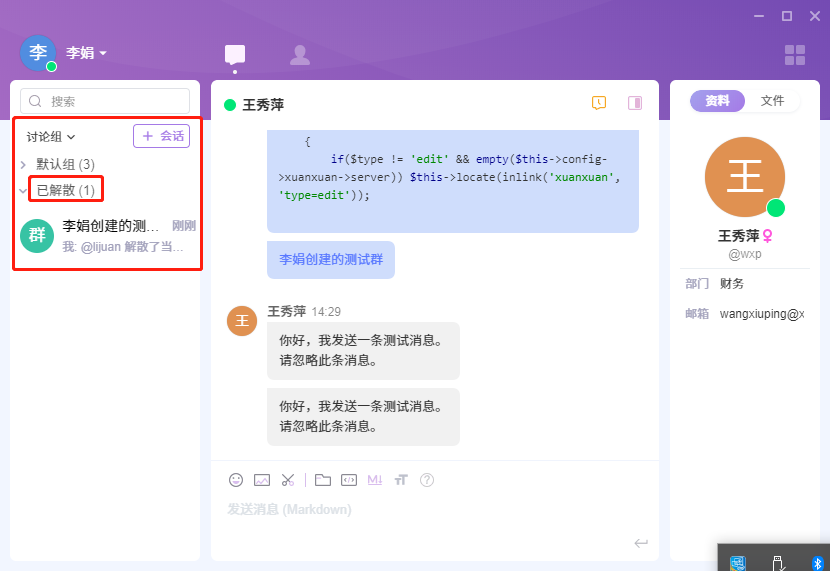The width and height of the screenshot is (830, 571).
Task: Click the font size icon
Action: coord(401,480)
